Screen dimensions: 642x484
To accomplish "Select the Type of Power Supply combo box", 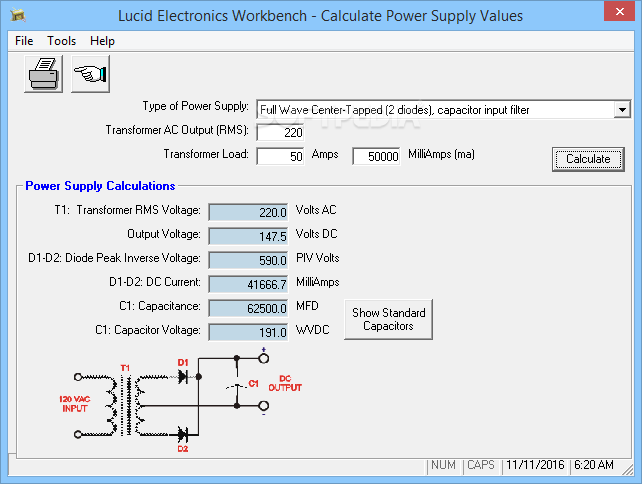I will coord(443,110).
